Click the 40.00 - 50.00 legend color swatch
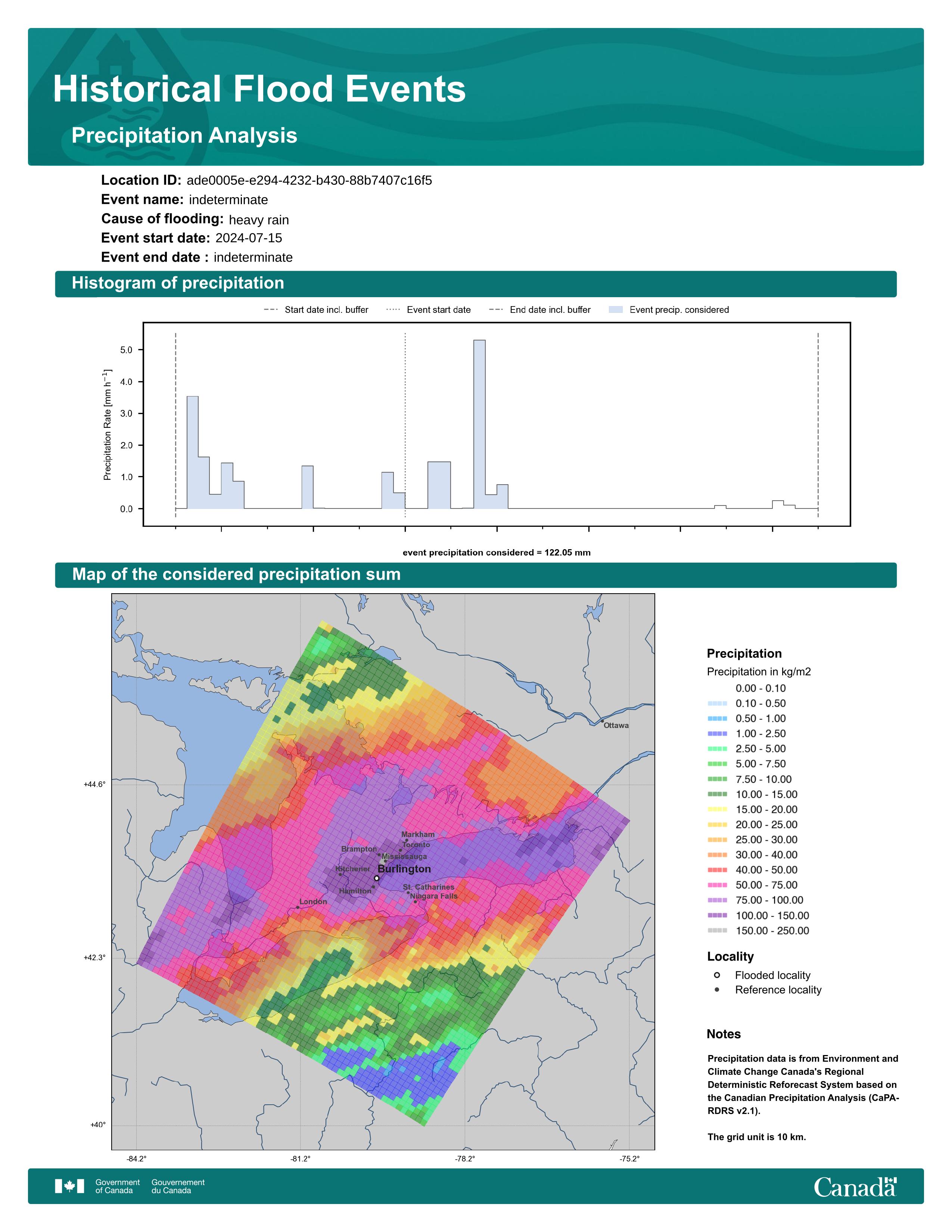This screenshot has height=1232, width=952. pyautogui.click(x=718, y=870)
